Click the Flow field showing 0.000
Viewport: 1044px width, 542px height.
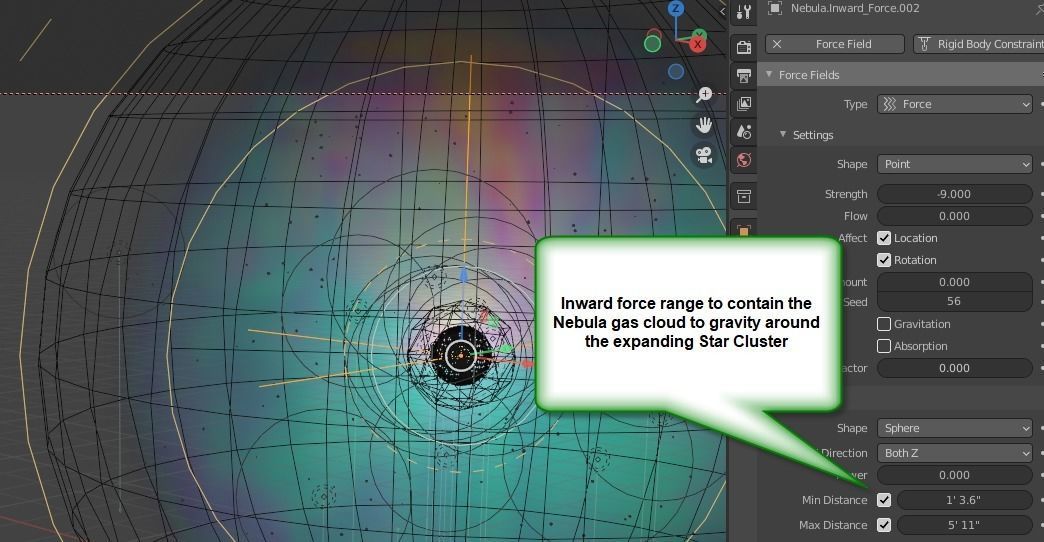point(955,216)
